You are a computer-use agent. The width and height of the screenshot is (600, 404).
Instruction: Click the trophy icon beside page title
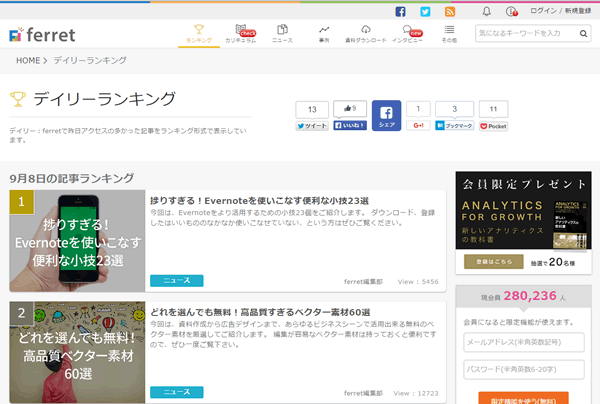(18, 99)
